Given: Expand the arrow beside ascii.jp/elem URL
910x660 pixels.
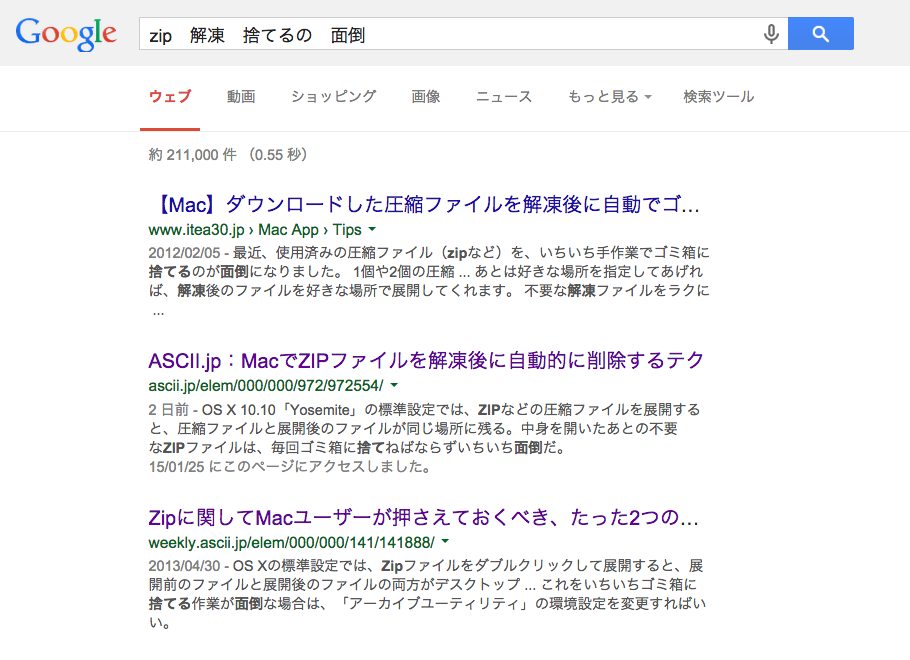Looking at the screenshot, I should [x=394, y=385].
